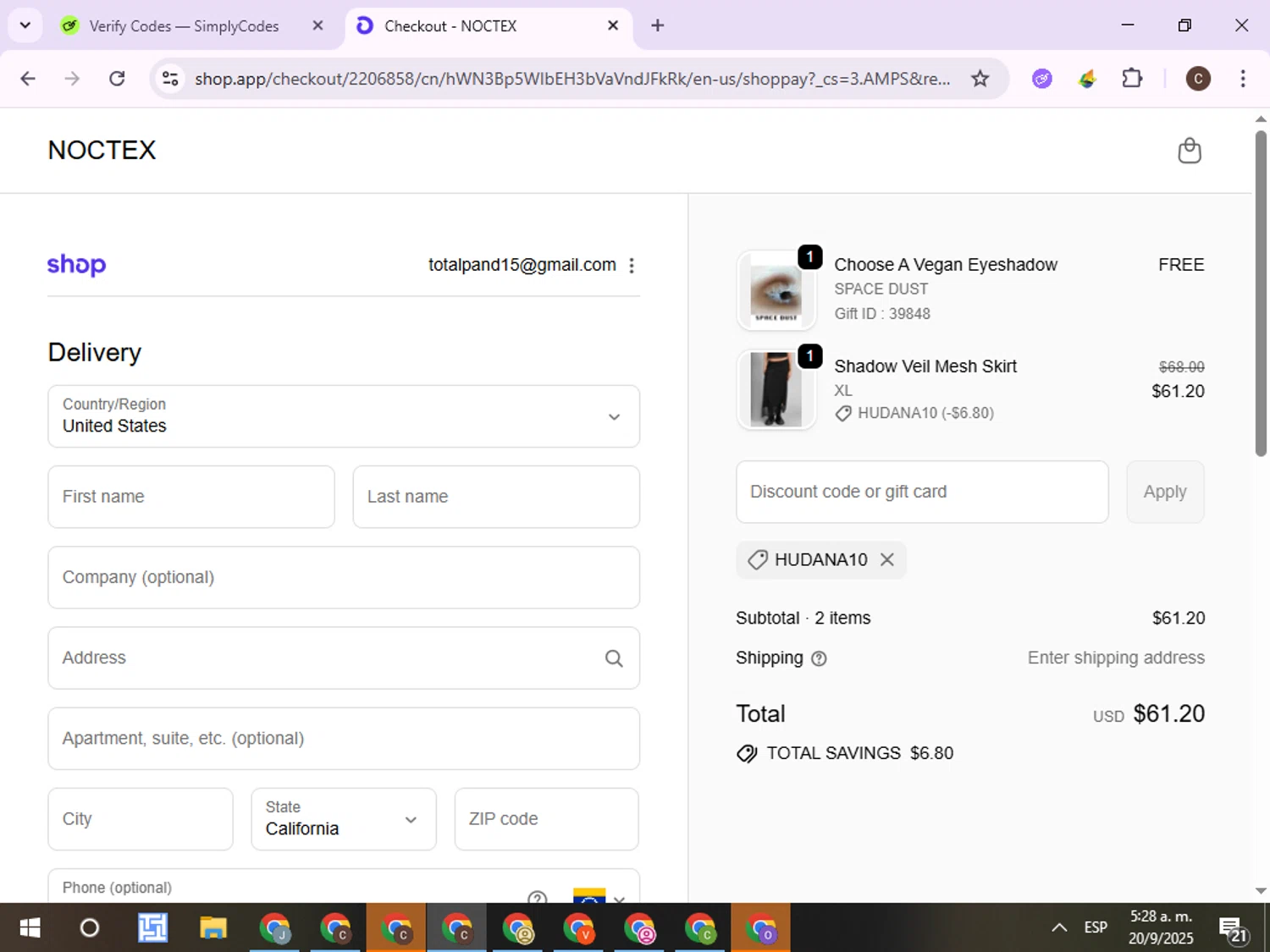Click the struck-through $68.00 price

[1181, 366]
